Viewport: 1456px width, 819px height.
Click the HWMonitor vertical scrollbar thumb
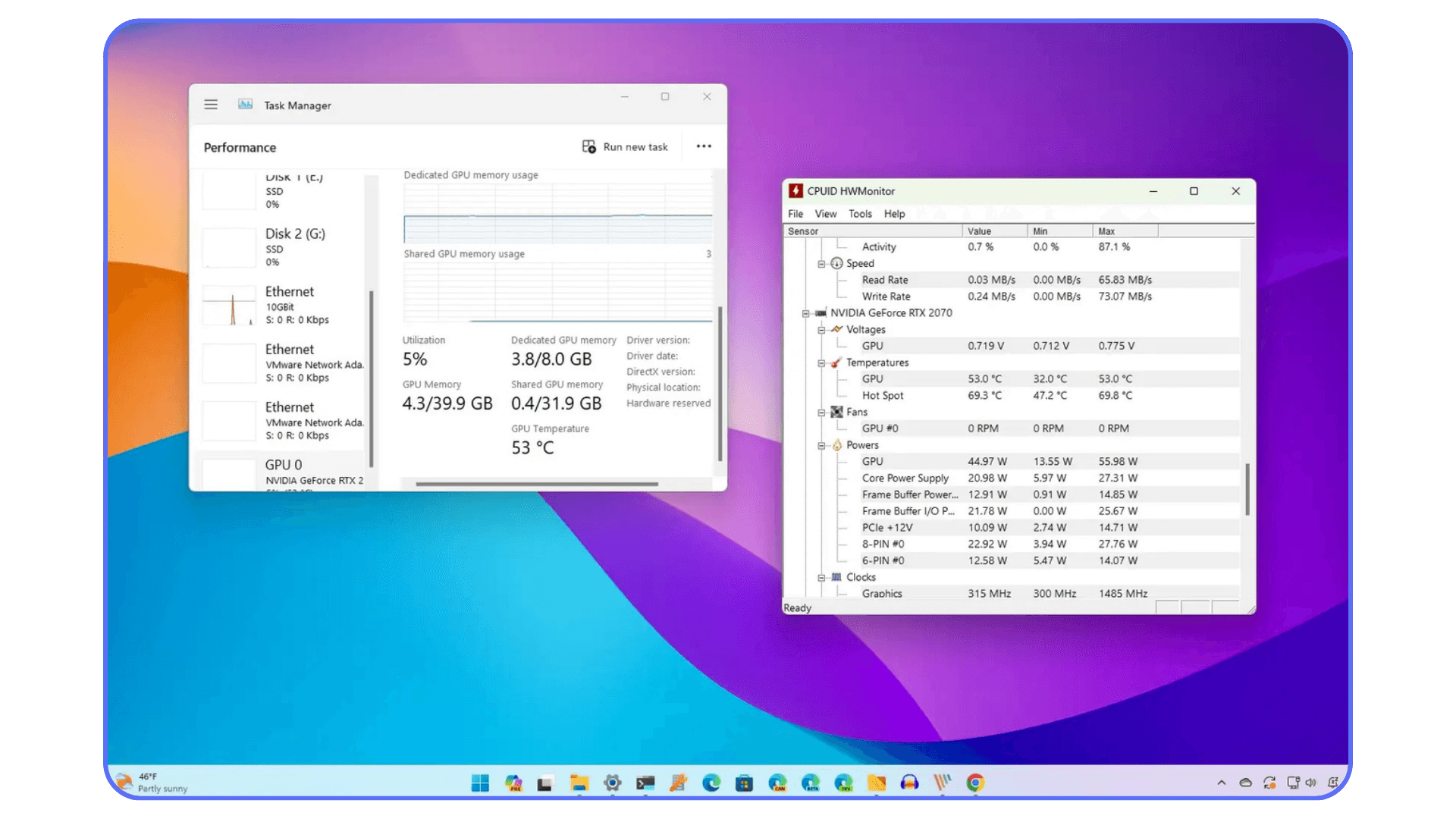(x=1247, y=490)
